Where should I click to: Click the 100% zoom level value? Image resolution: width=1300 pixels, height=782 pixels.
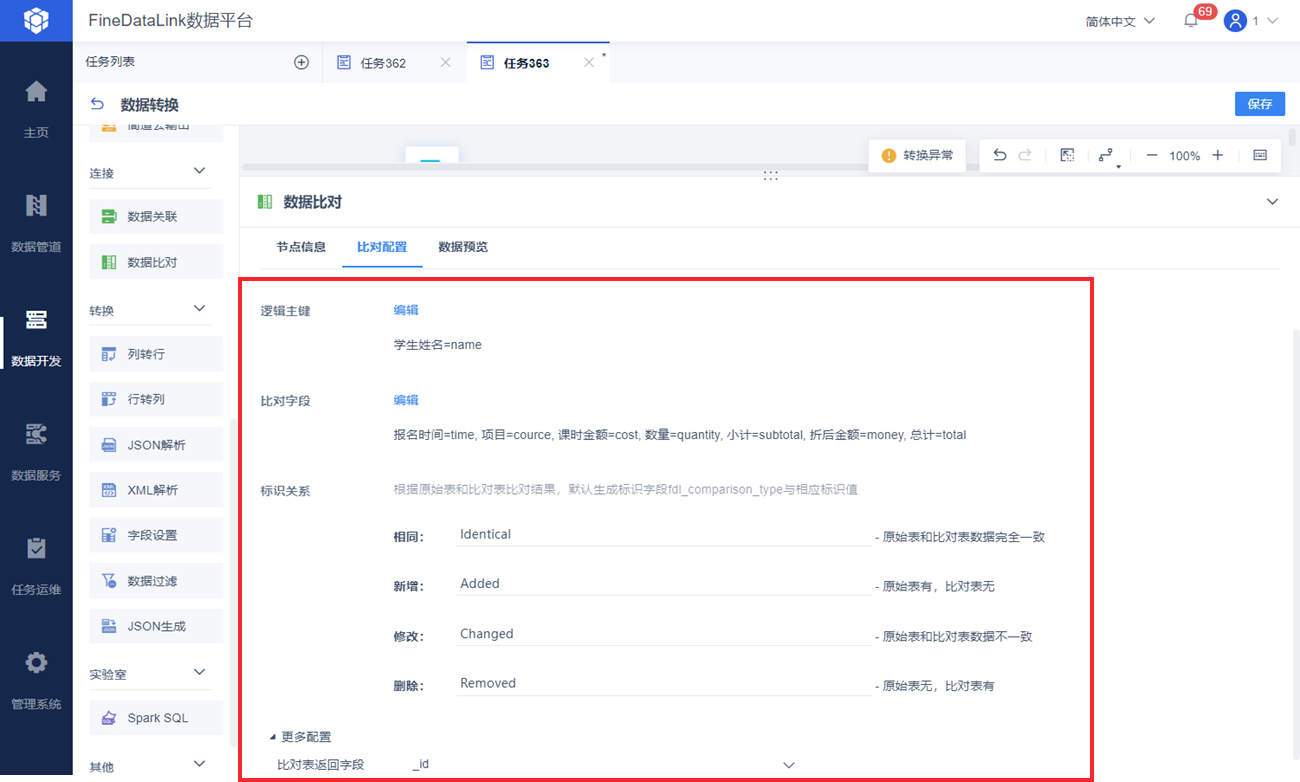coord(1185,156)
